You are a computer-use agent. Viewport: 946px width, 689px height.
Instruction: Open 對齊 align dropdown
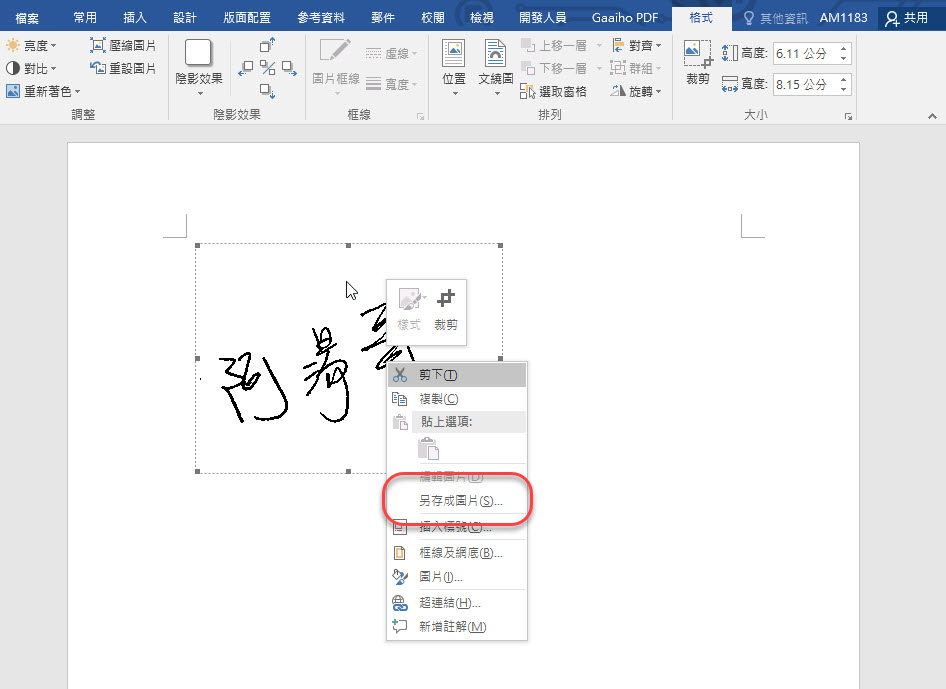pyautogui.click(x=636, y=45)
